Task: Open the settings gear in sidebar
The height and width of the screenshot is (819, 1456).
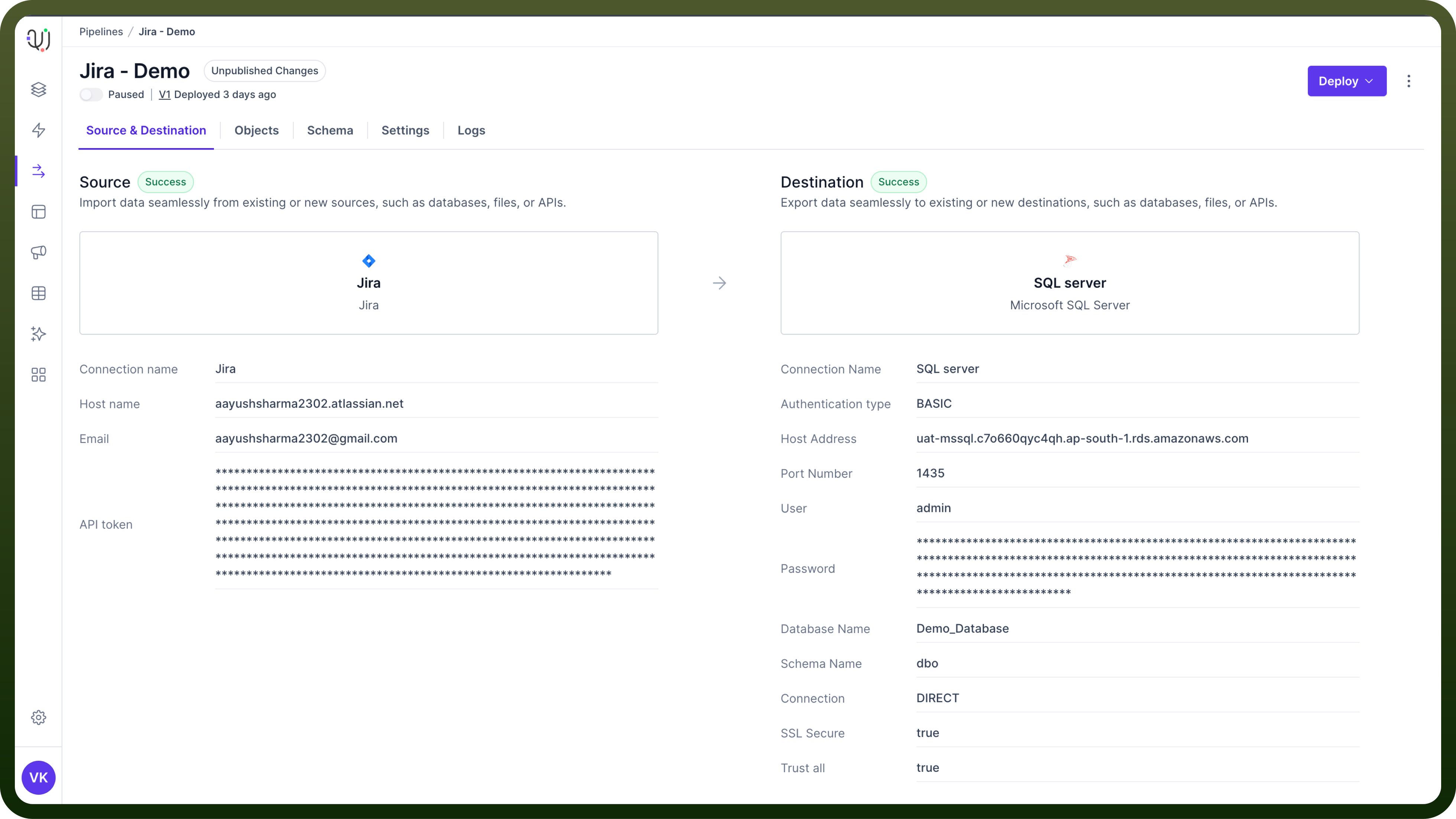Action: point(38,717)
